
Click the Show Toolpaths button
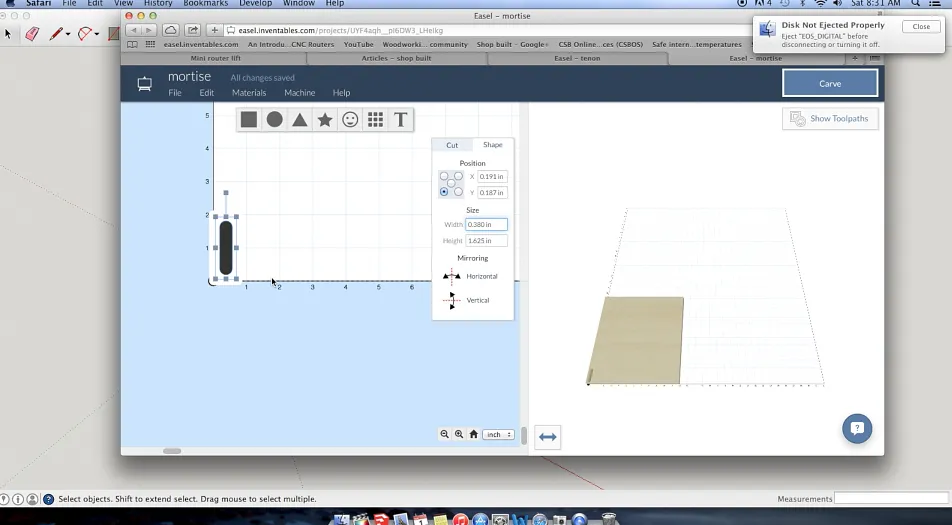point(831,119)
